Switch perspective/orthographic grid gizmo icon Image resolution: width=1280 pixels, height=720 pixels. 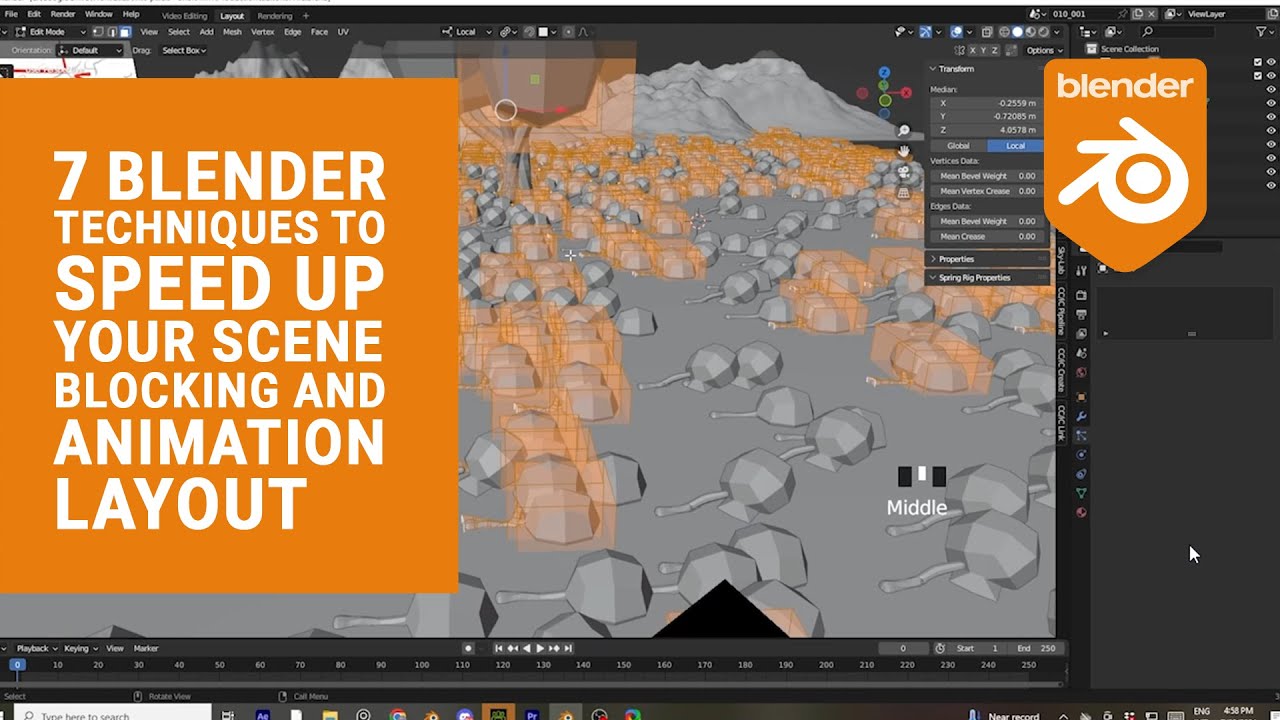[904, 191]
